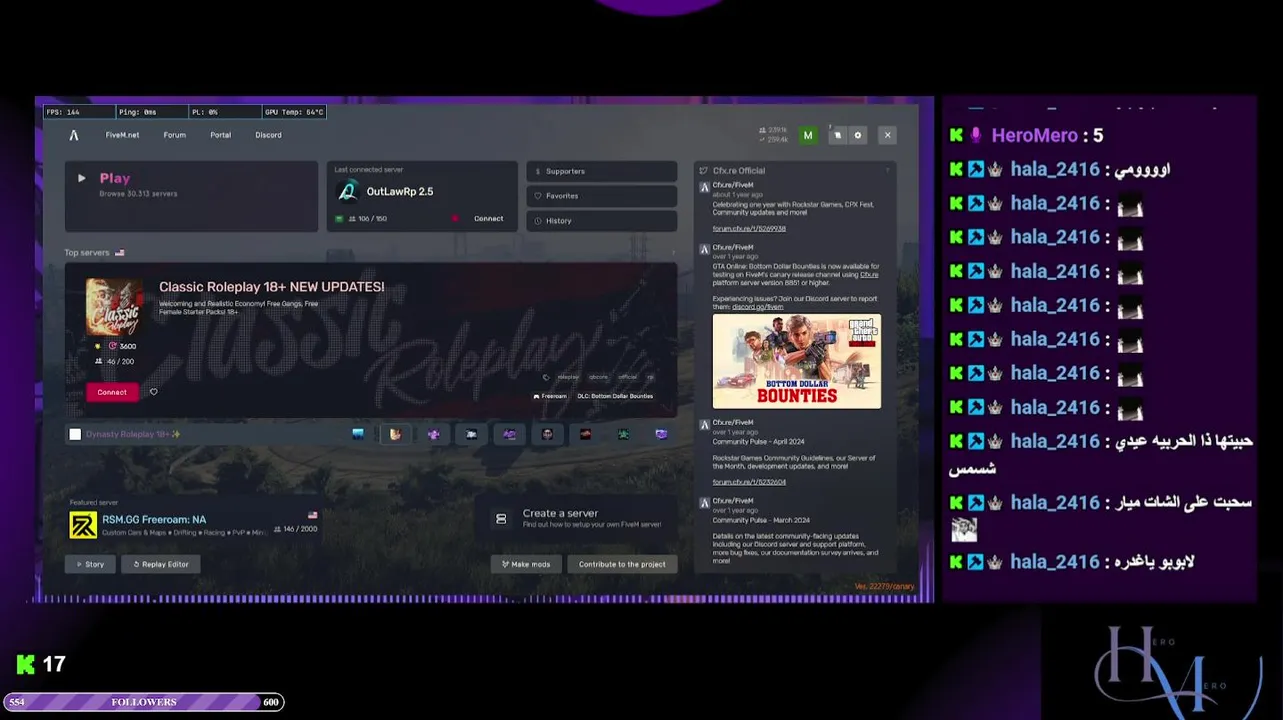
Task: Open the forum.cfx.re/t/5232604 link
Action: click(749, 482)
